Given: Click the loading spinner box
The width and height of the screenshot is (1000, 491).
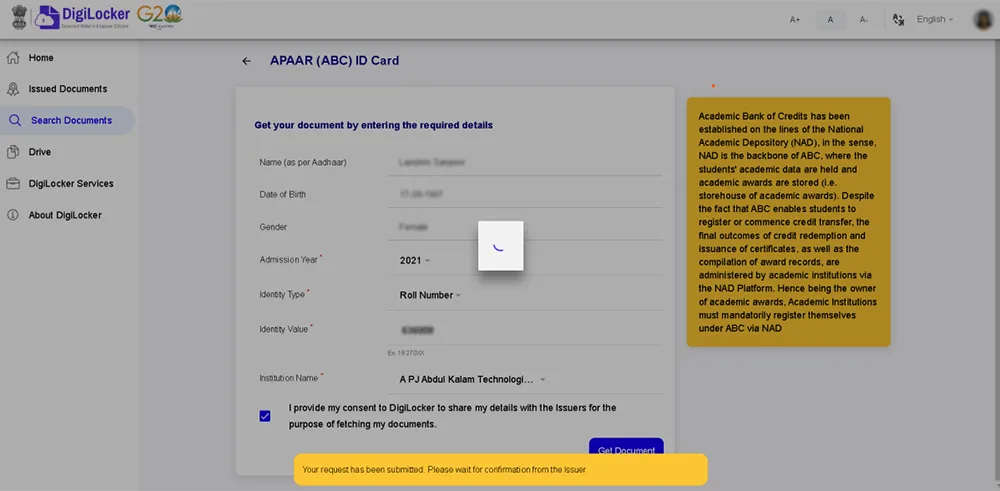Looking at the screenshot, I should click(501, 246).
